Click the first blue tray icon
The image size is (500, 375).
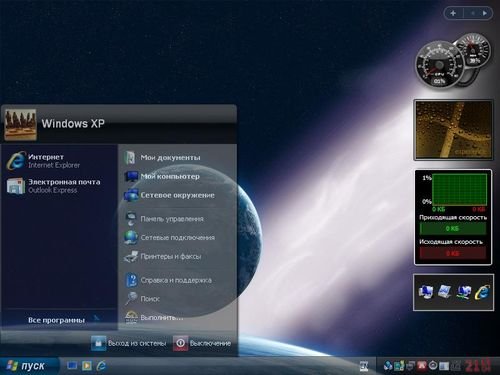(387, 366)
